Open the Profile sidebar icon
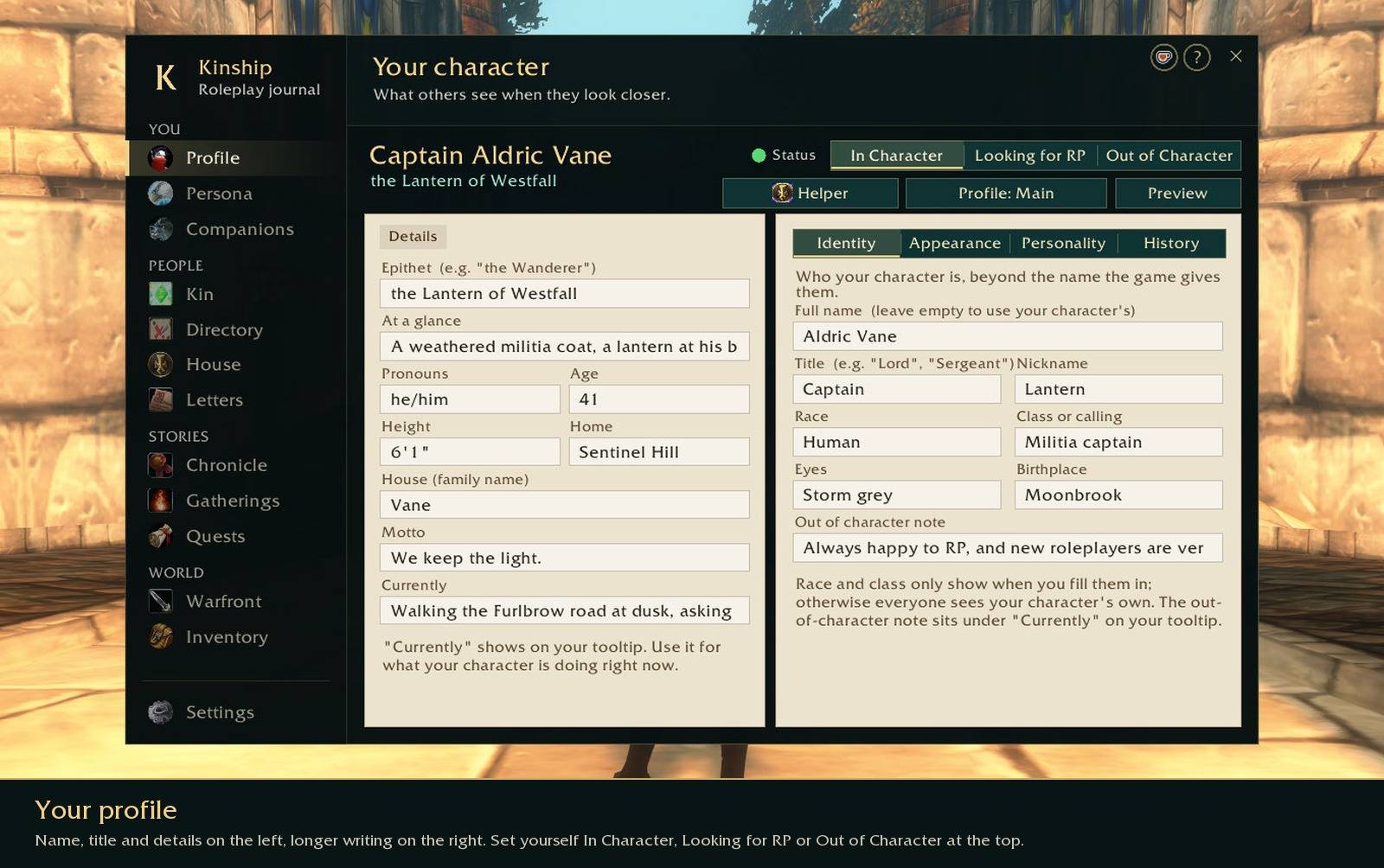This screenshot has width=1384, height=868. 160,158
